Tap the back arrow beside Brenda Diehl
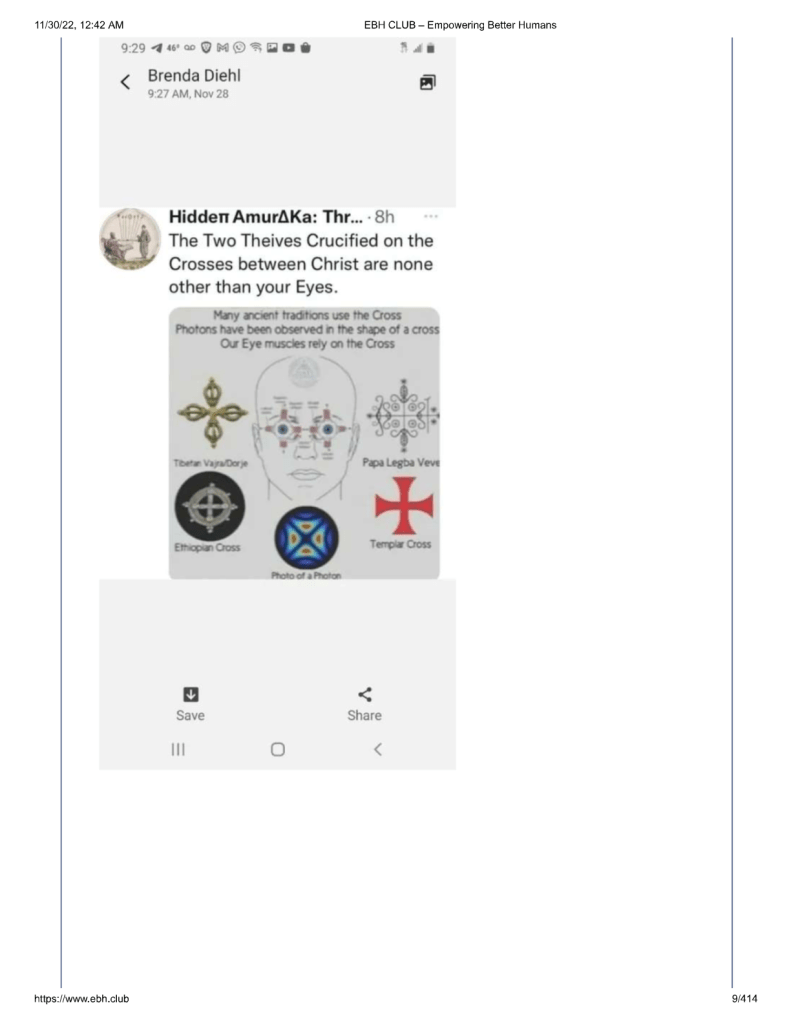 125,82
